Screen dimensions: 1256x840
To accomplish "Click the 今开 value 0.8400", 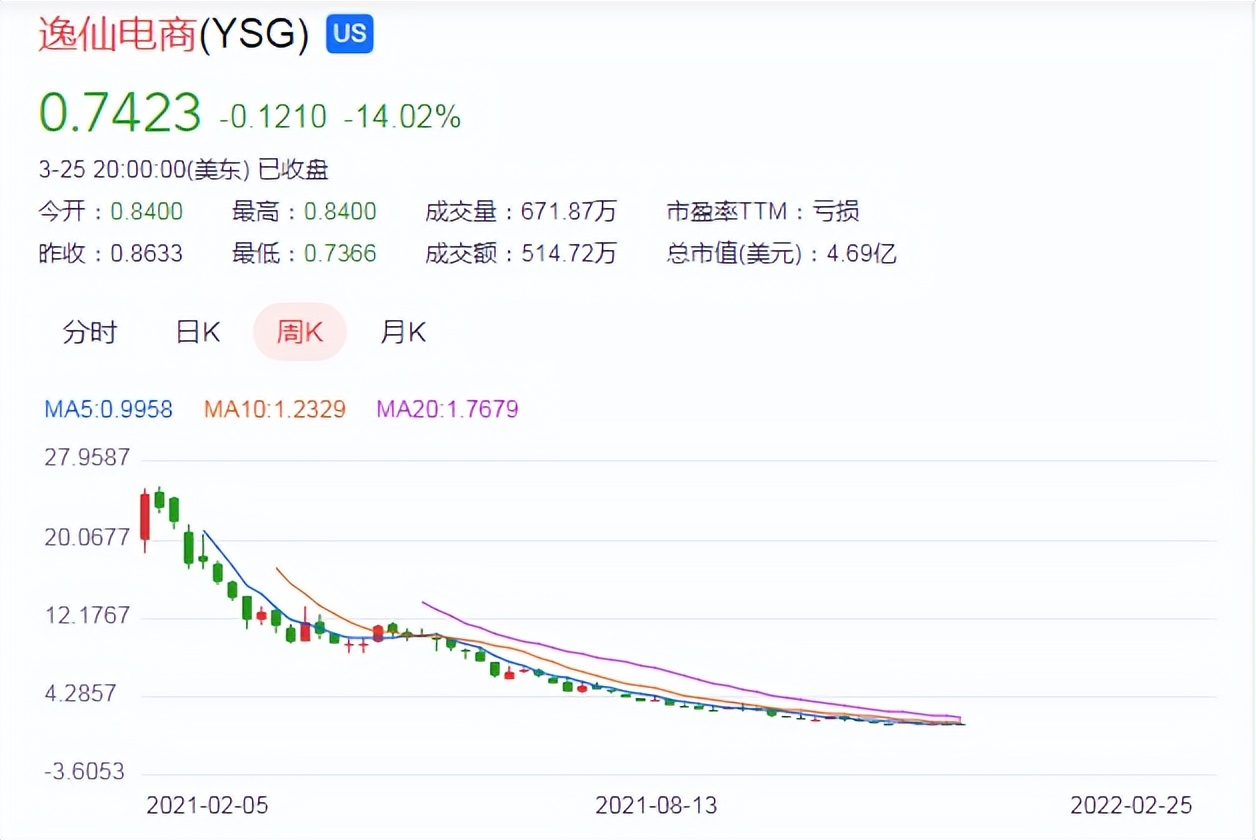I will pyautogui.click(x=147, y=211).
